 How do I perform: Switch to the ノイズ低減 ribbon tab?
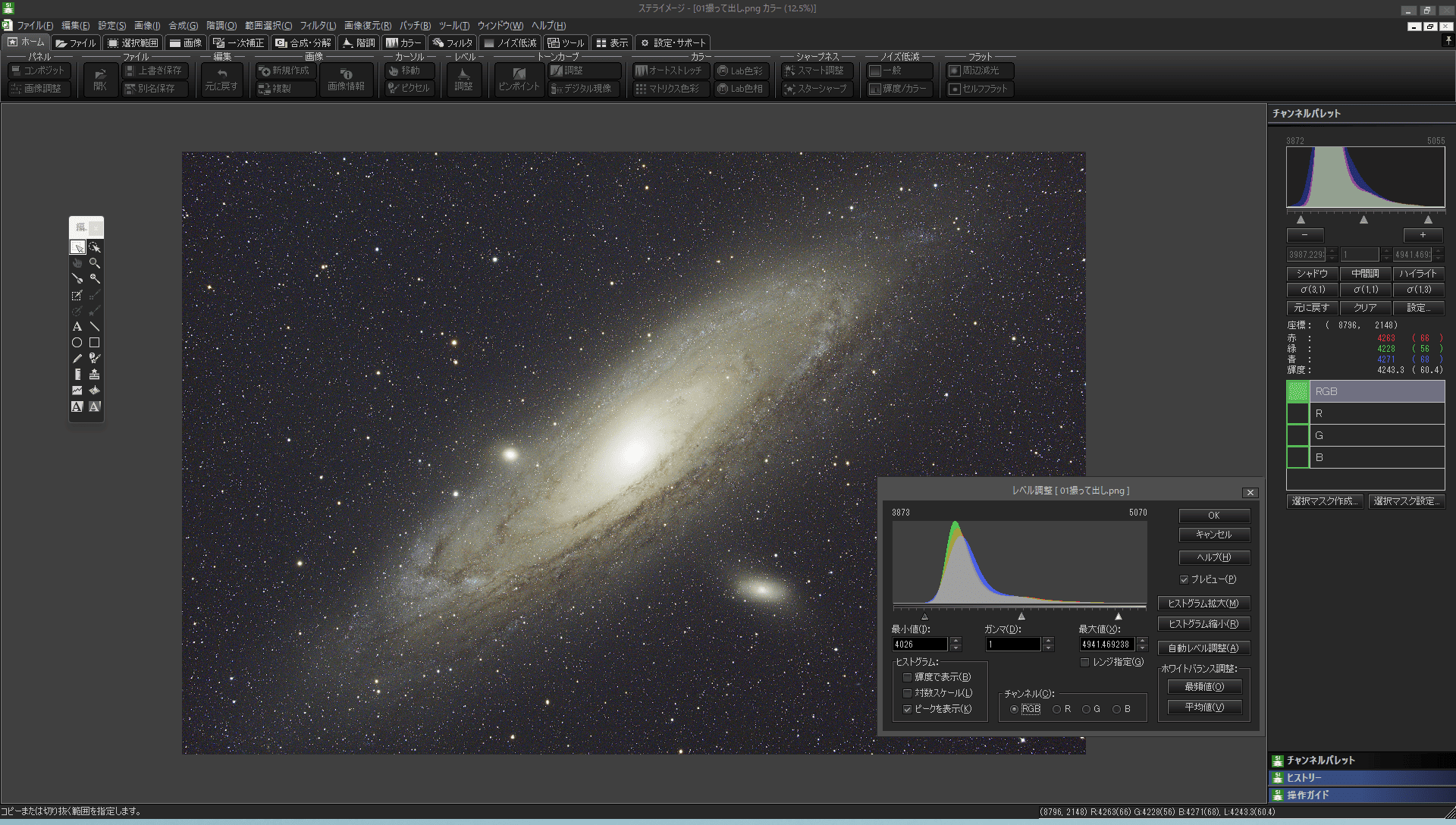[x=510, y=43]
